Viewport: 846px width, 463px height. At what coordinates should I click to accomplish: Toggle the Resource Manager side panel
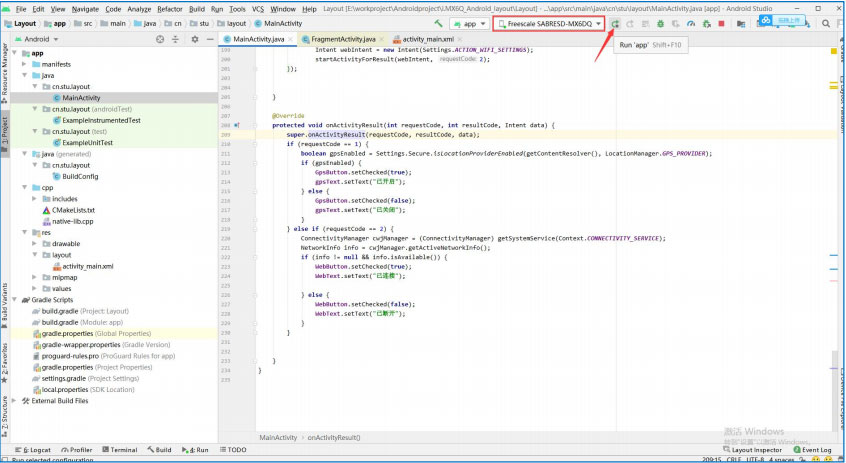tap(4, 73)
